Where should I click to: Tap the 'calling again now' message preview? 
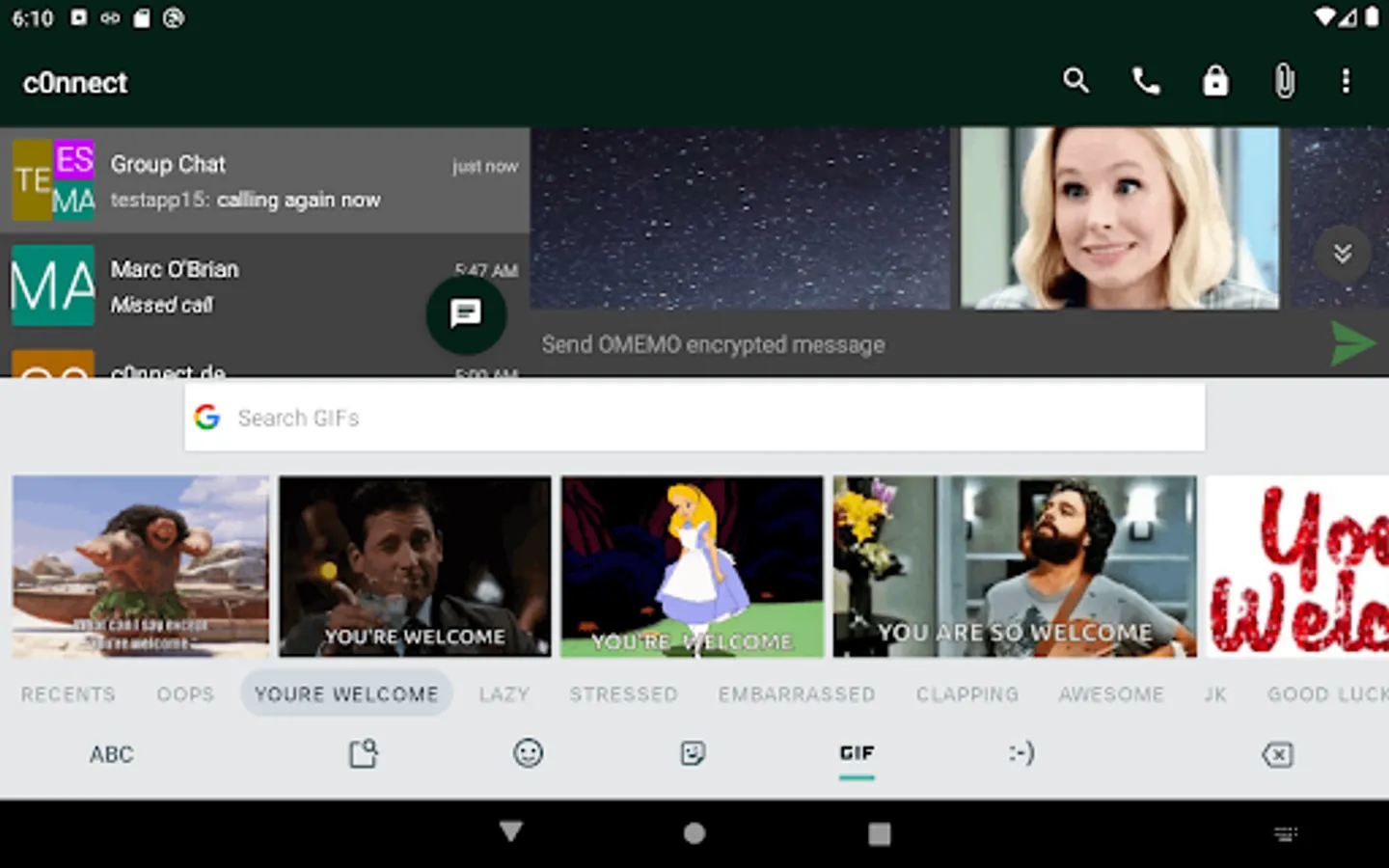(x=298, y=200)
